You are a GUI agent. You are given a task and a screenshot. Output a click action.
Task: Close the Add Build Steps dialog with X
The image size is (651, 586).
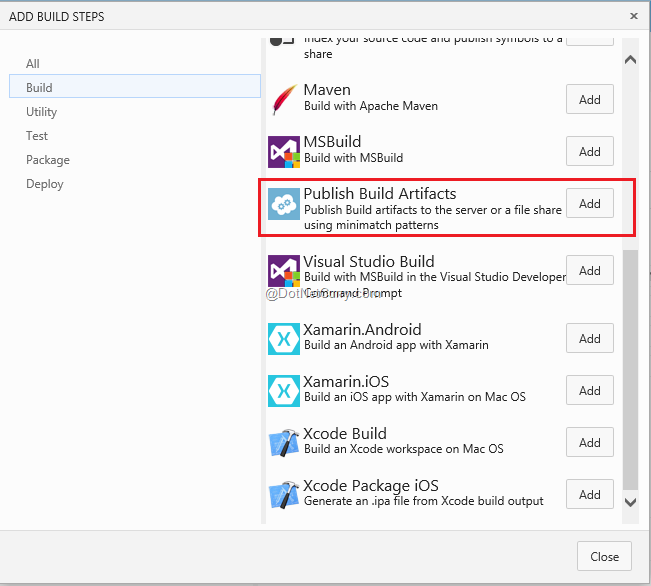coord(634,16)
